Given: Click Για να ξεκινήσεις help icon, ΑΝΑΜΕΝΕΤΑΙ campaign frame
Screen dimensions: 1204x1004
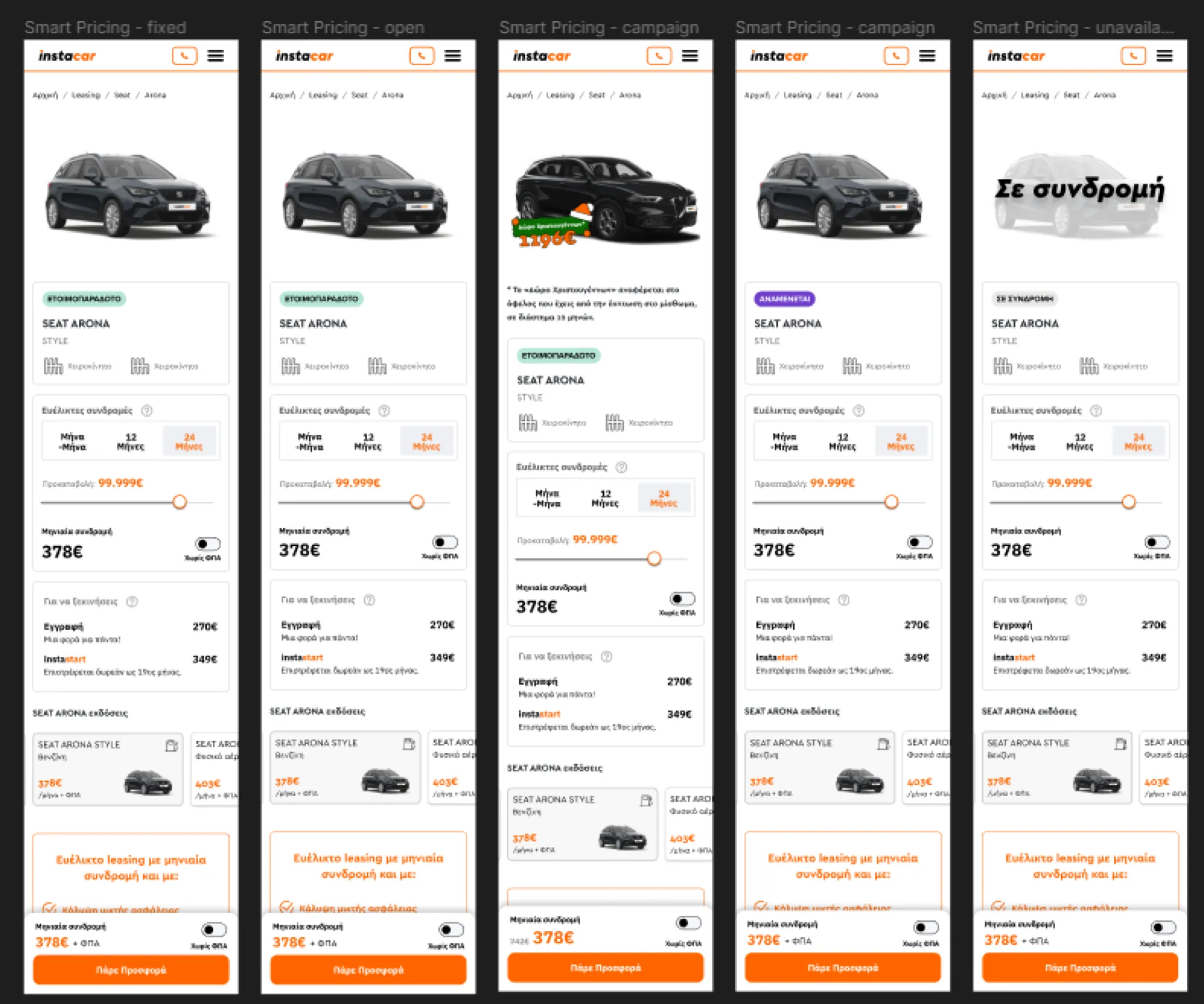Looking at the screenshot, I should [844, 600].
